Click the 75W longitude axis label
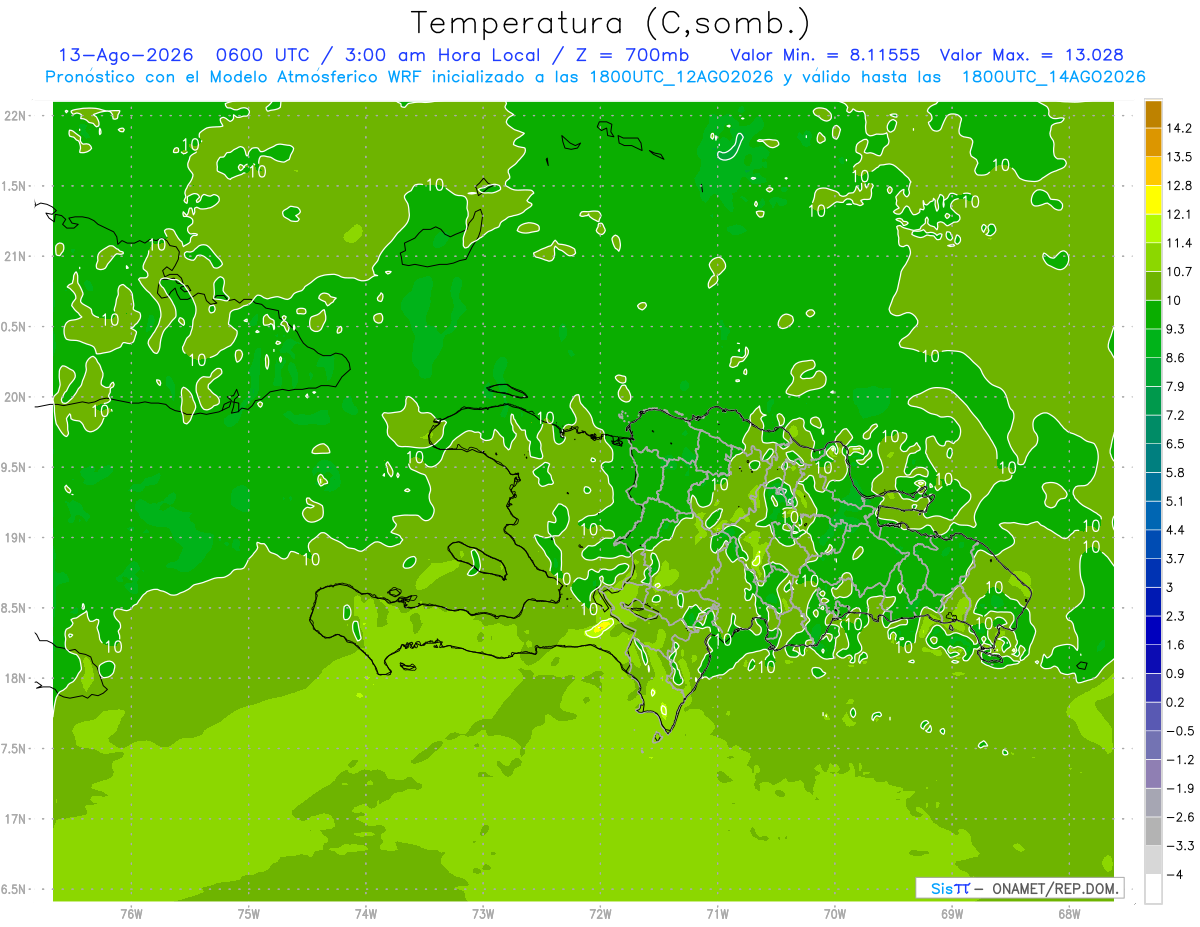The width and height of the screenshot is (1200, 927). click(x=249, y=914)
